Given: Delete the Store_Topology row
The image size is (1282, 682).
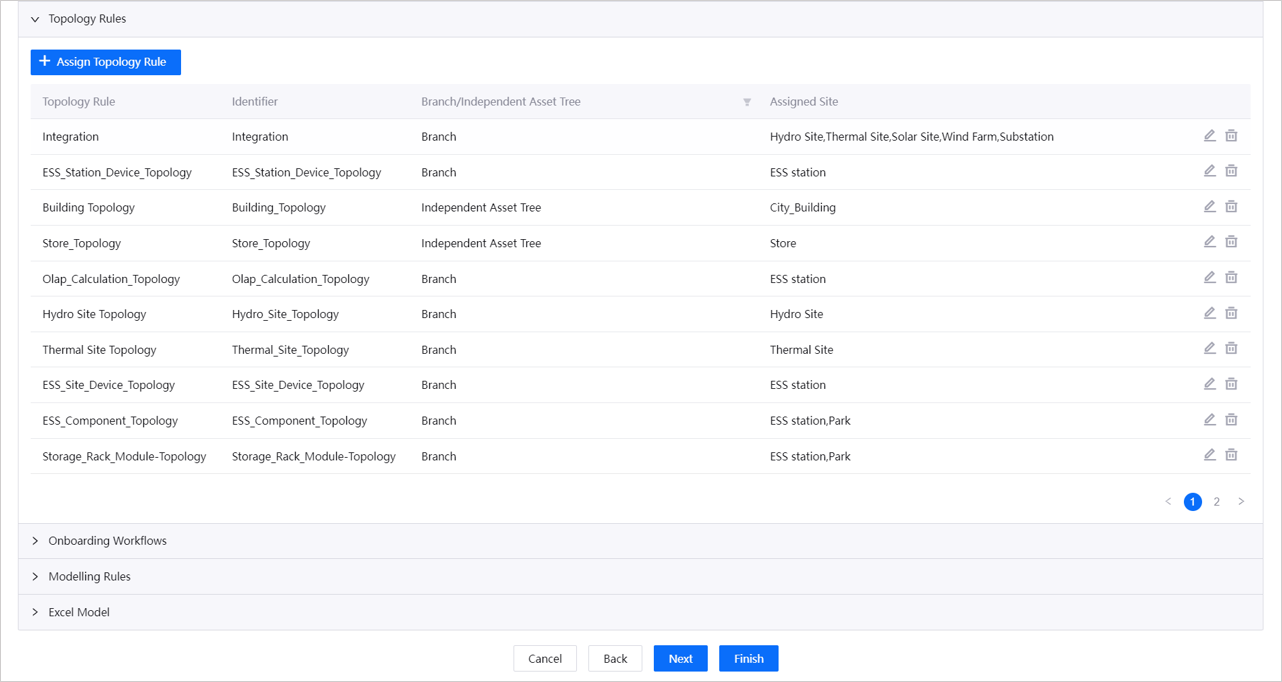Looking at the screenshot, I should pyautogui.click(x=1231, y=242).
